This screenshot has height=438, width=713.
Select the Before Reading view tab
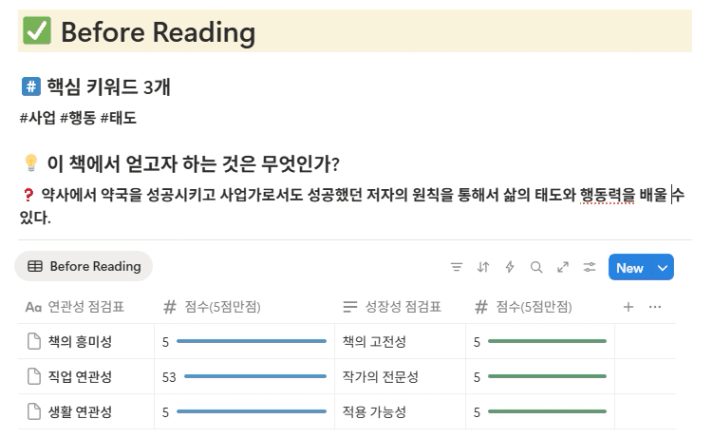point(84,267)
